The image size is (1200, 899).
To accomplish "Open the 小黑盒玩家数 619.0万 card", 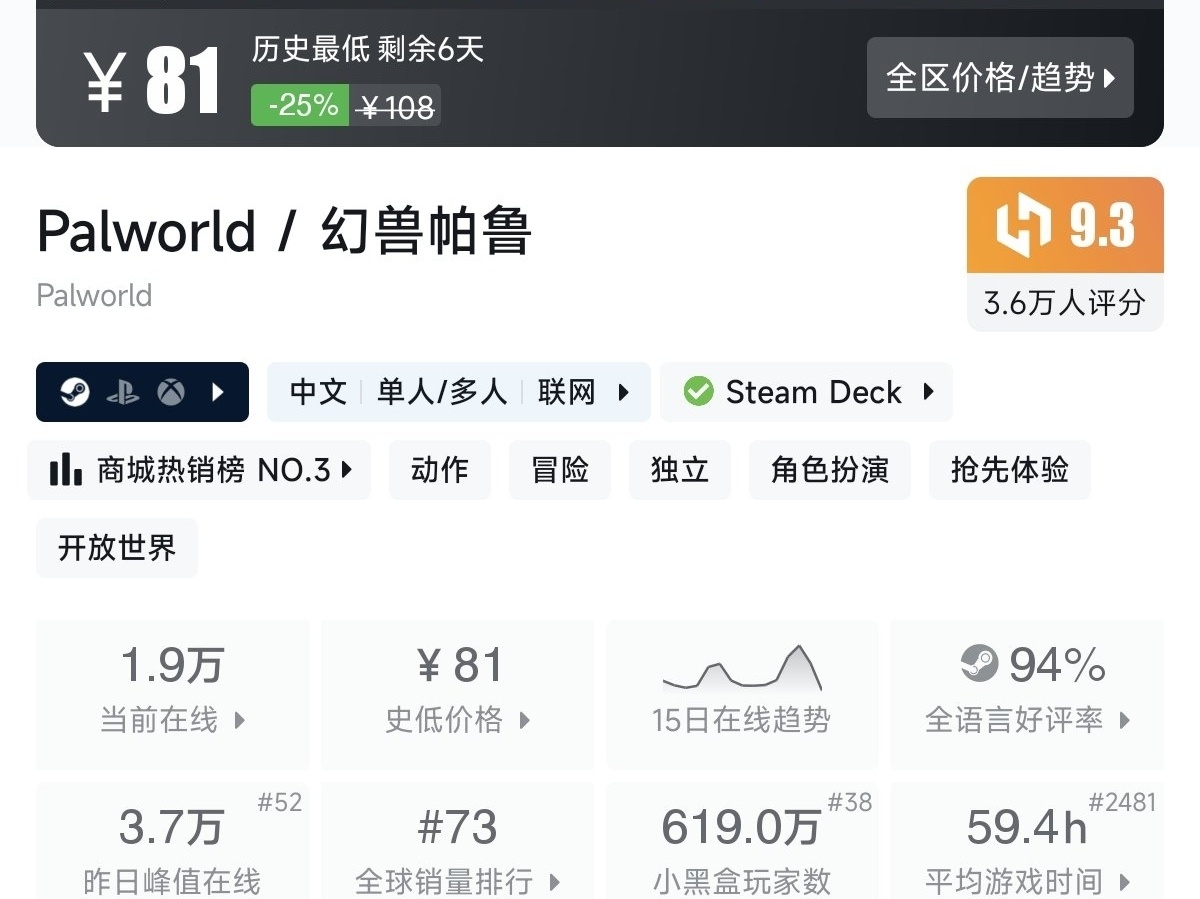I will tap(742, 841).
